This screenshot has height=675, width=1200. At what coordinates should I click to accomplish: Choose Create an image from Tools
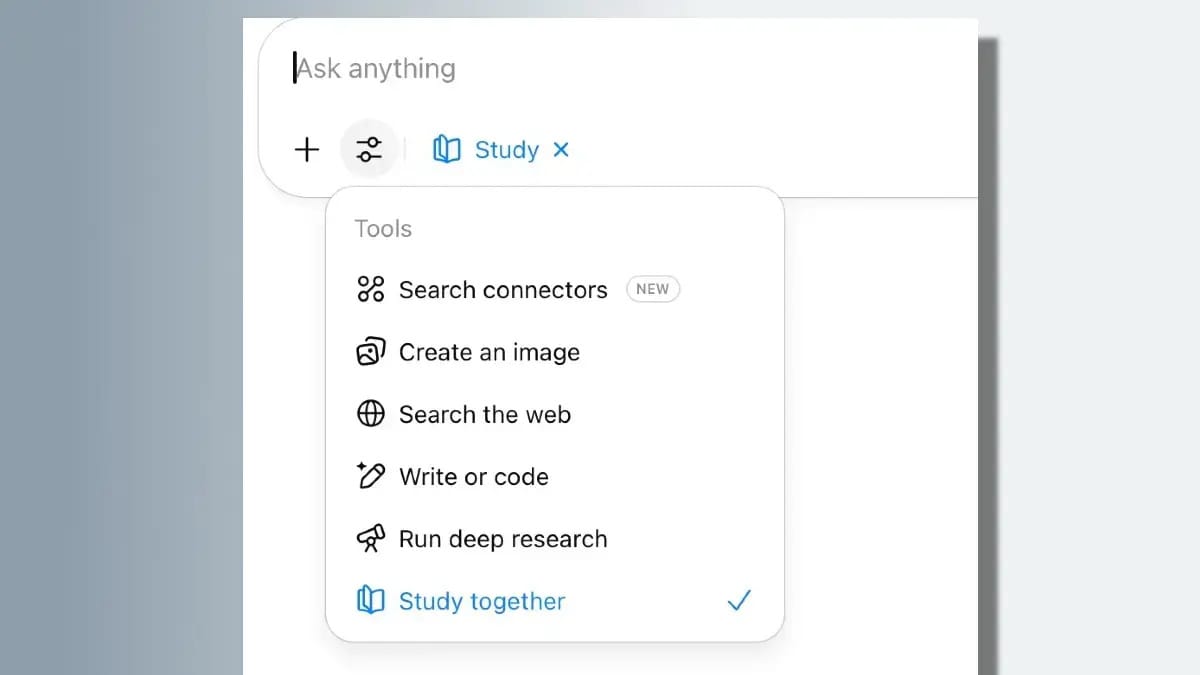point(555,352)
